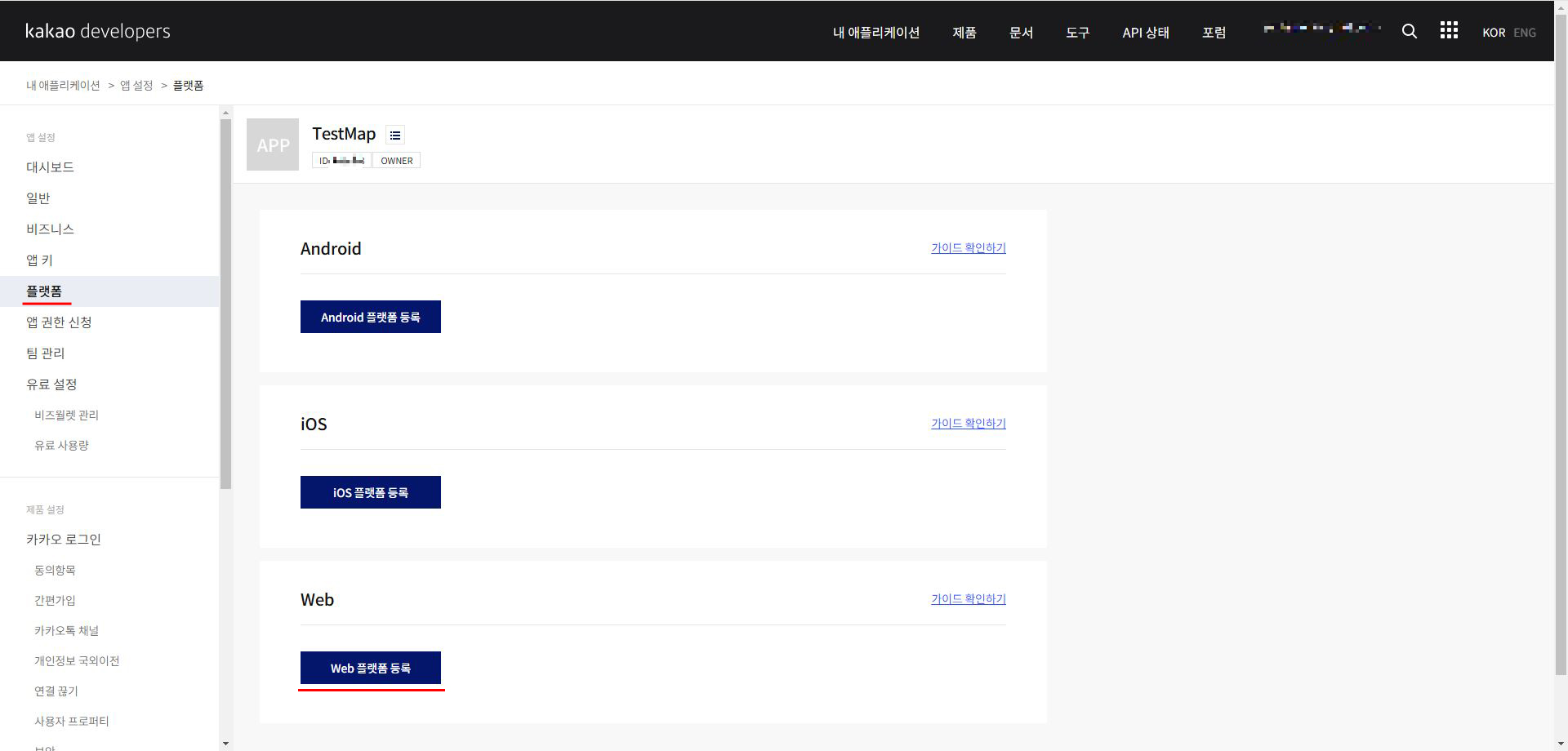Open 유료 설정 in sidebar
1568x751 pixels.
51,384
